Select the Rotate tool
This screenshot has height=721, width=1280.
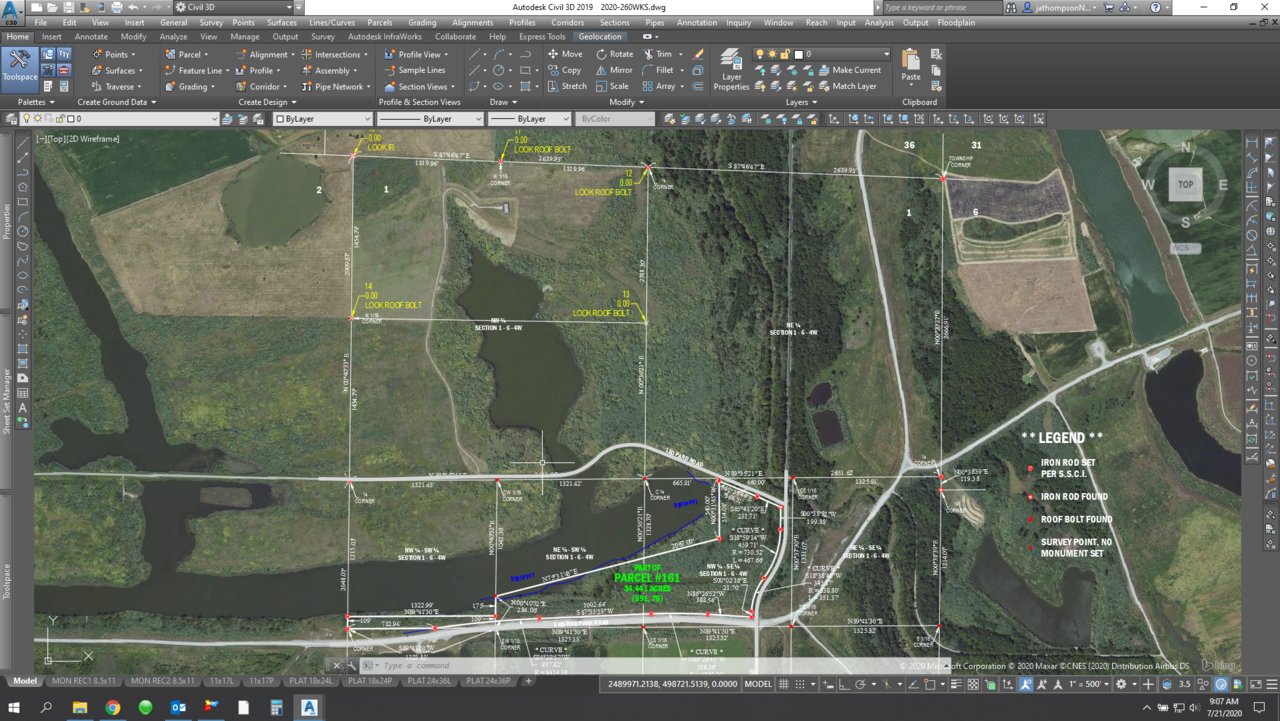tap(614, 54)
